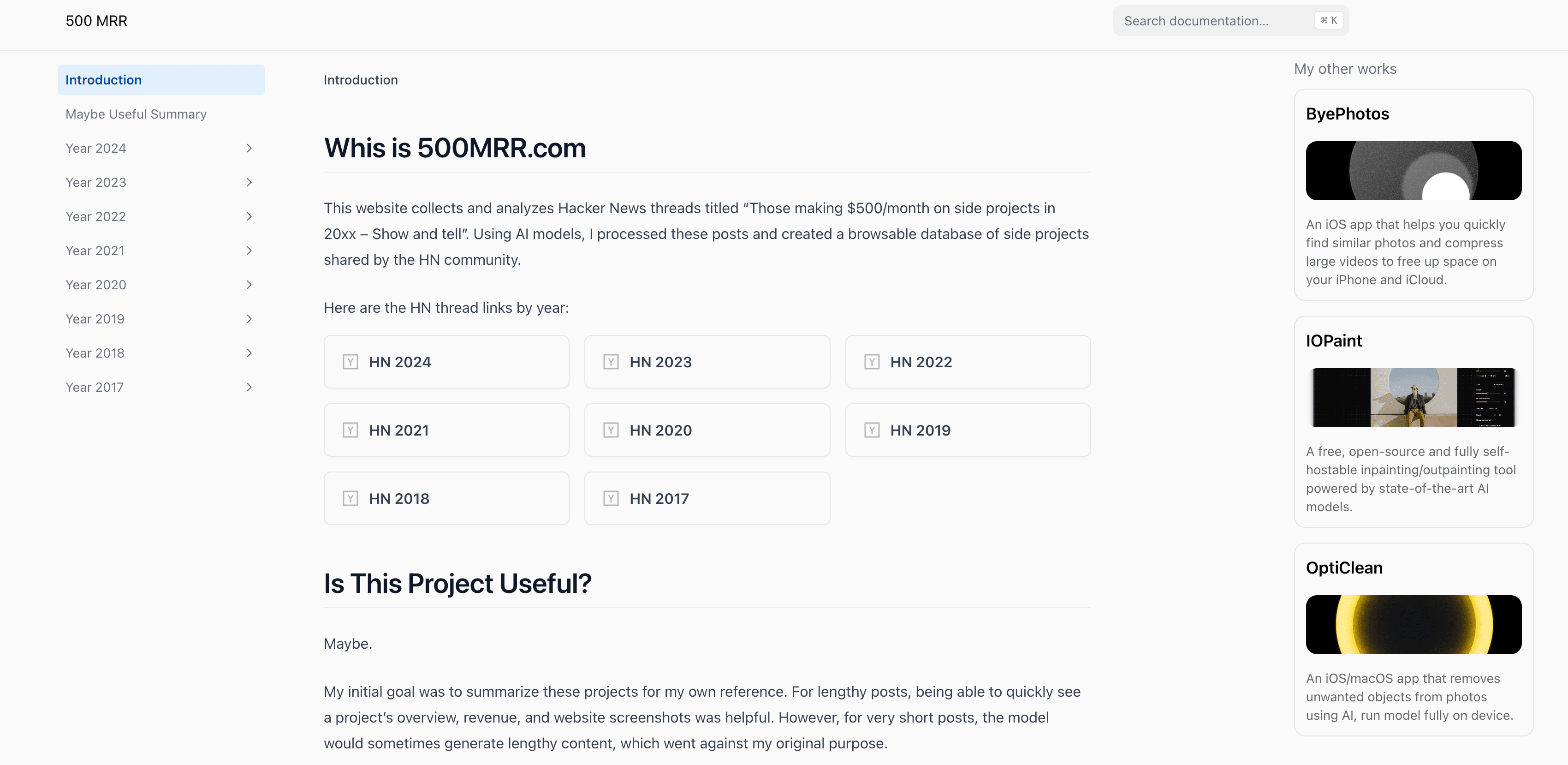This screenshot has height=765, width=1568.
Task: Click the Y icon on HN 2018 card
Action: pyautogui.click(x=350, y=498)
